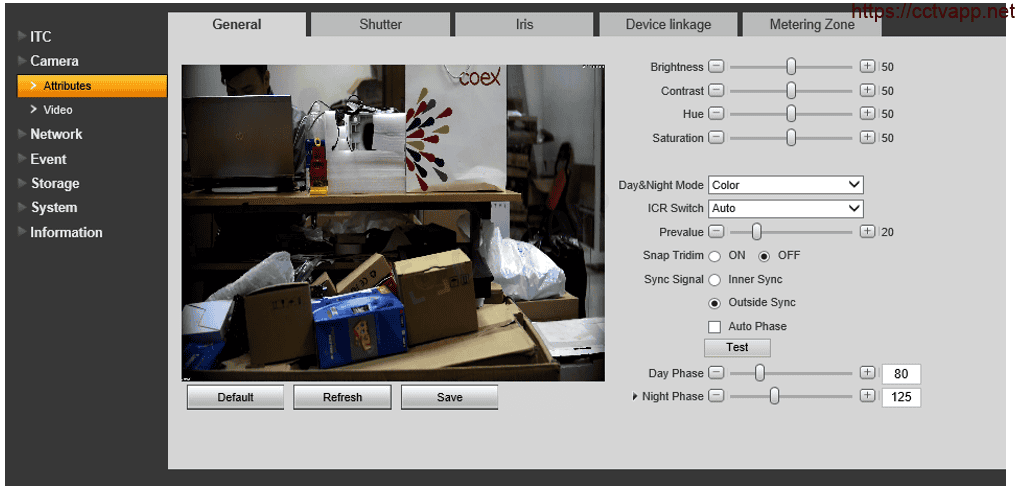Image resolution: width=1018 pixels, height=492 pixels.
Task: Open the ICR Switch dropdown
Action: pyautogui.click(x=785, y=209)
